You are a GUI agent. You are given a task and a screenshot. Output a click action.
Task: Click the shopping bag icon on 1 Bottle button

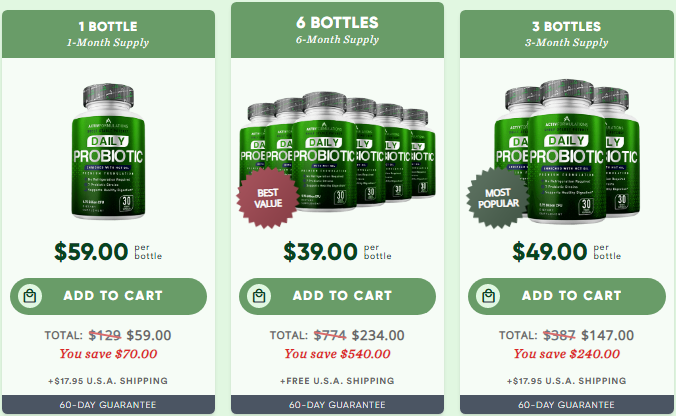tap(30, 296)
